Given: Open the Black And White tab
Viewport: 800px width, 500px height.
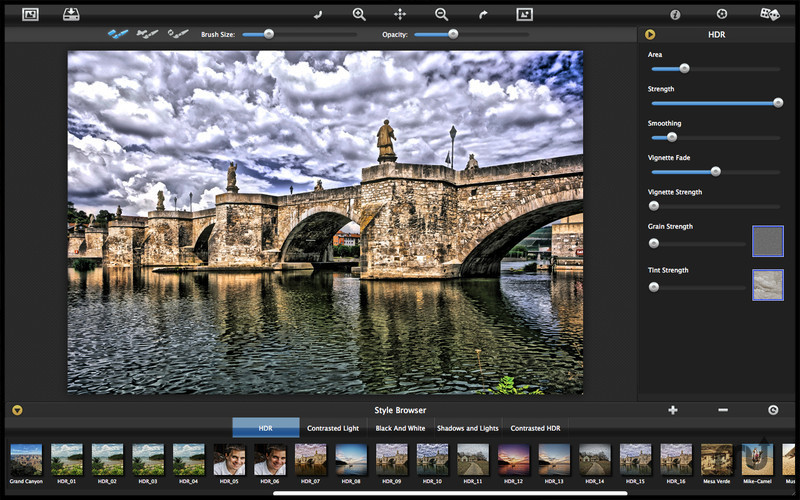Looking at the screenshot, I should (x=398, y=428).
